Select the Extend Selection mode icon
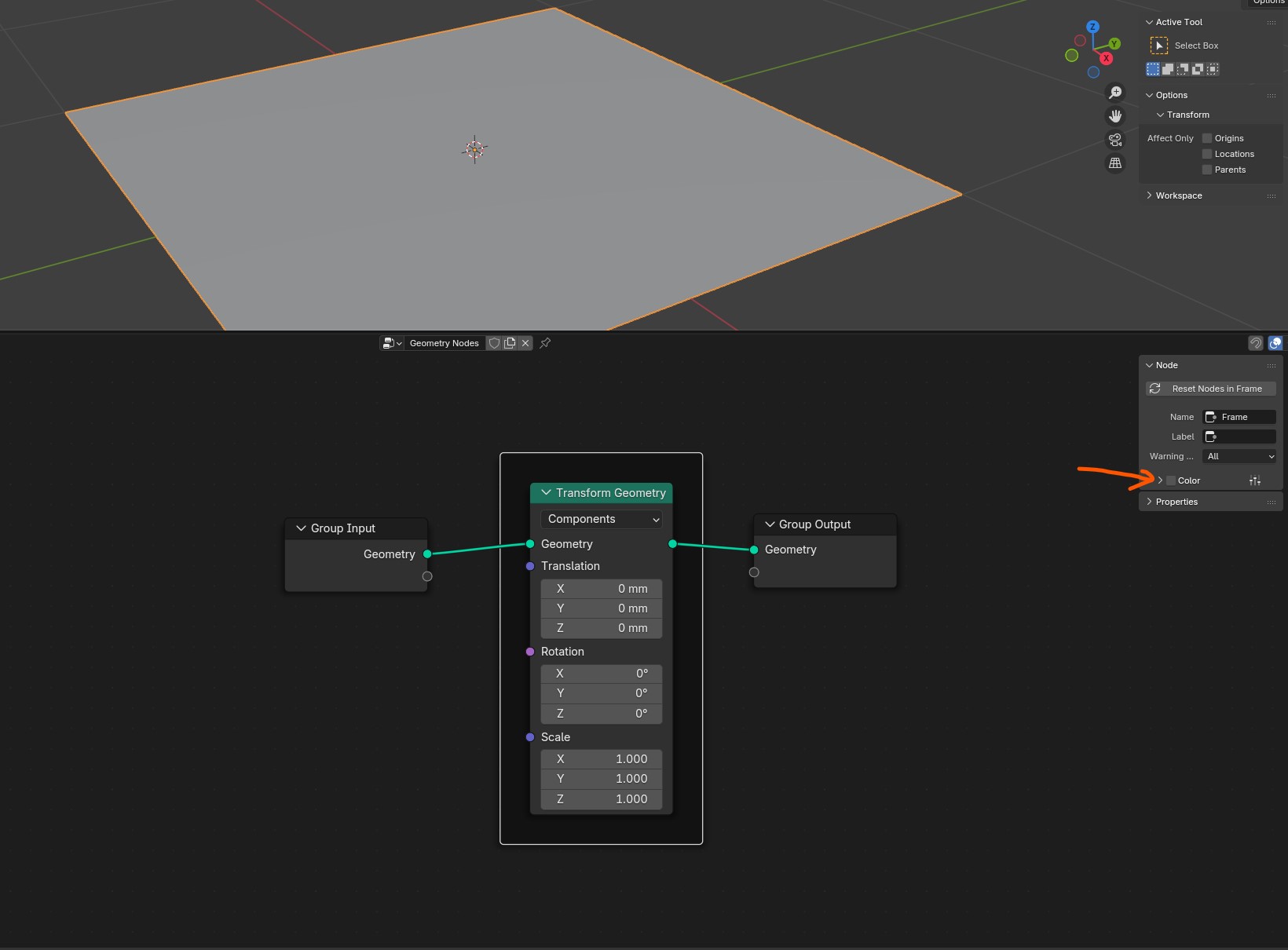1288x950 pixels. (x=1168, y=69)
